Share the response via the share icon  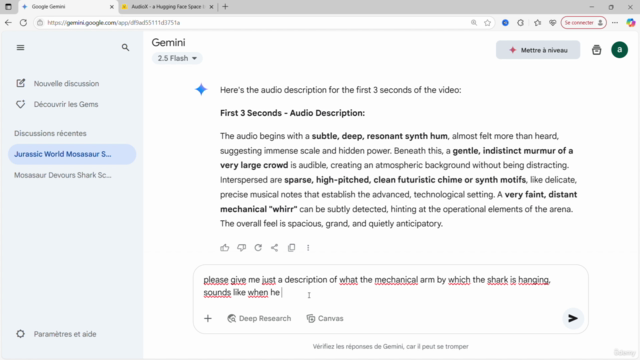click(x=275, y=248)
